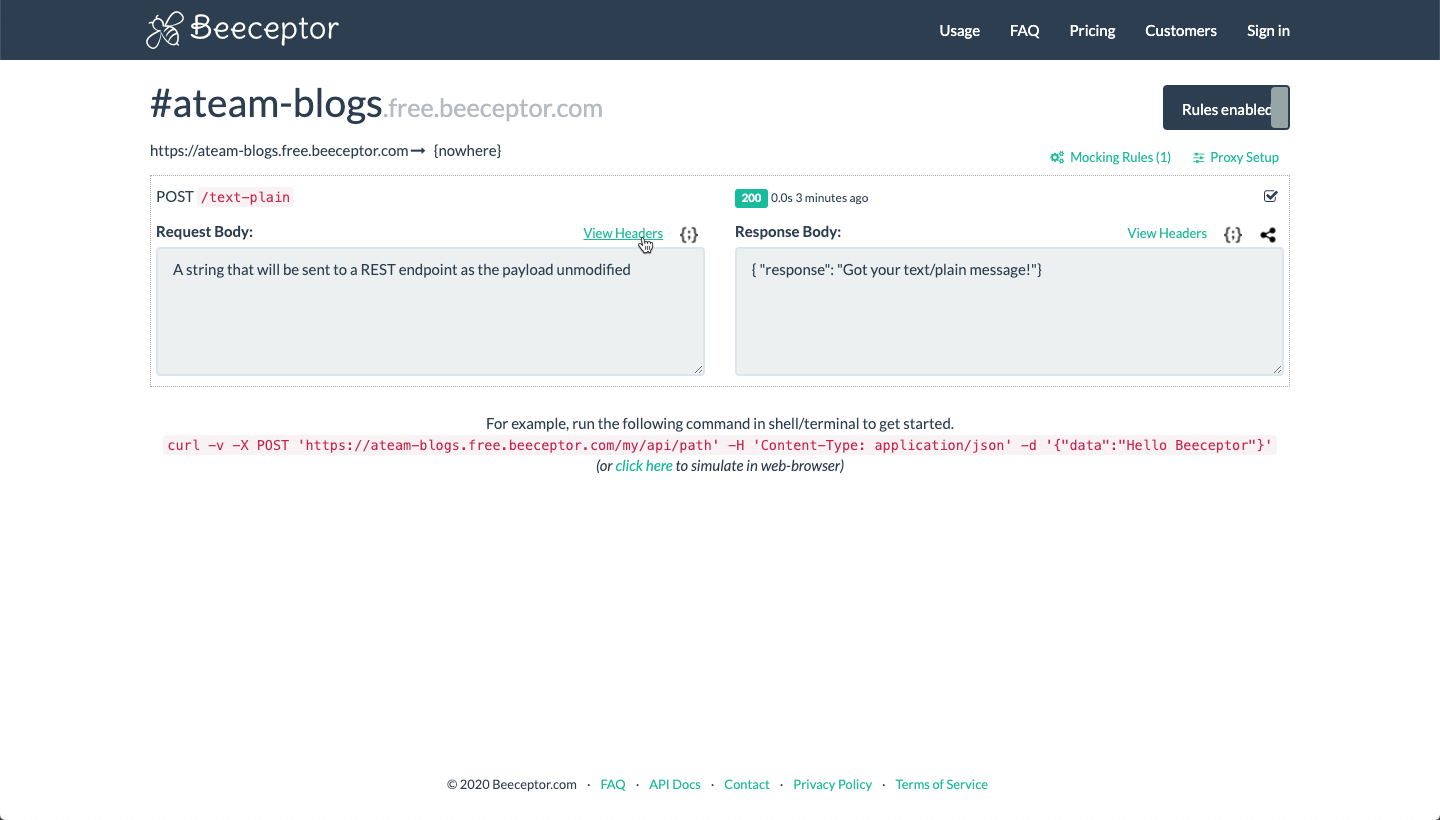
Task: Click the Beeceptor brand name text
Action: pyautogui.click(x=264, y=29)
